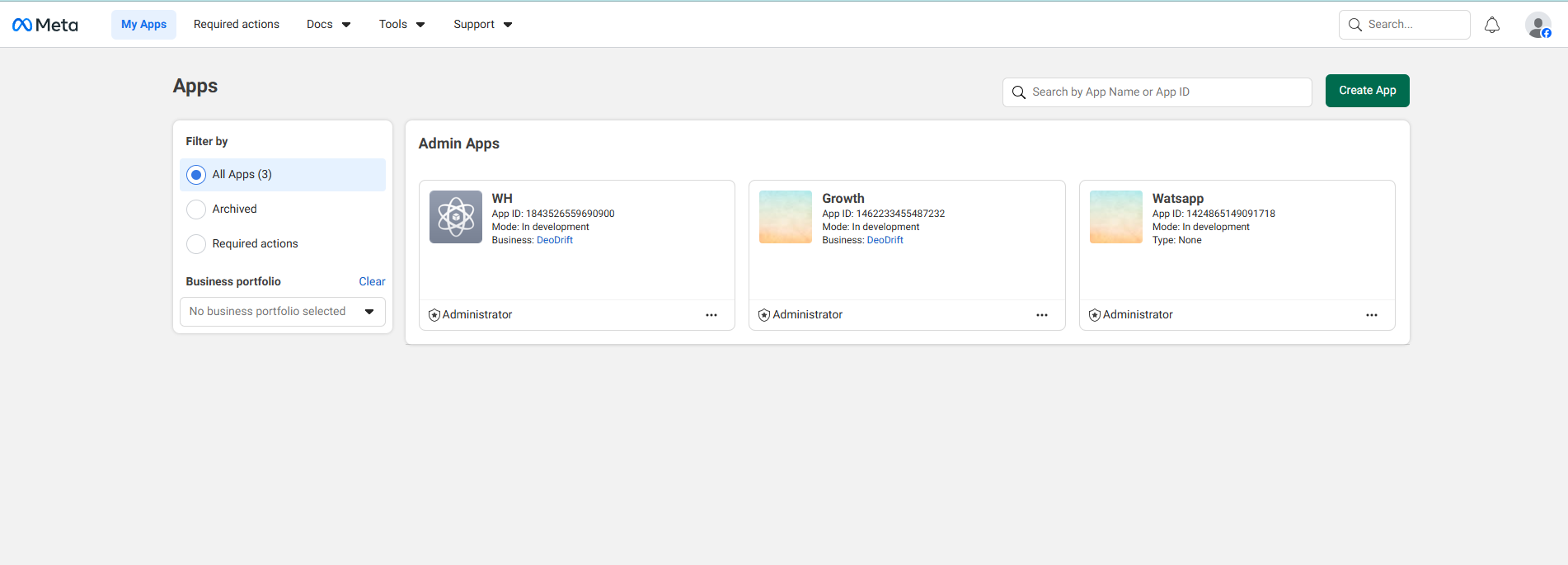Click the Create App button

(x=1368, y=91)
